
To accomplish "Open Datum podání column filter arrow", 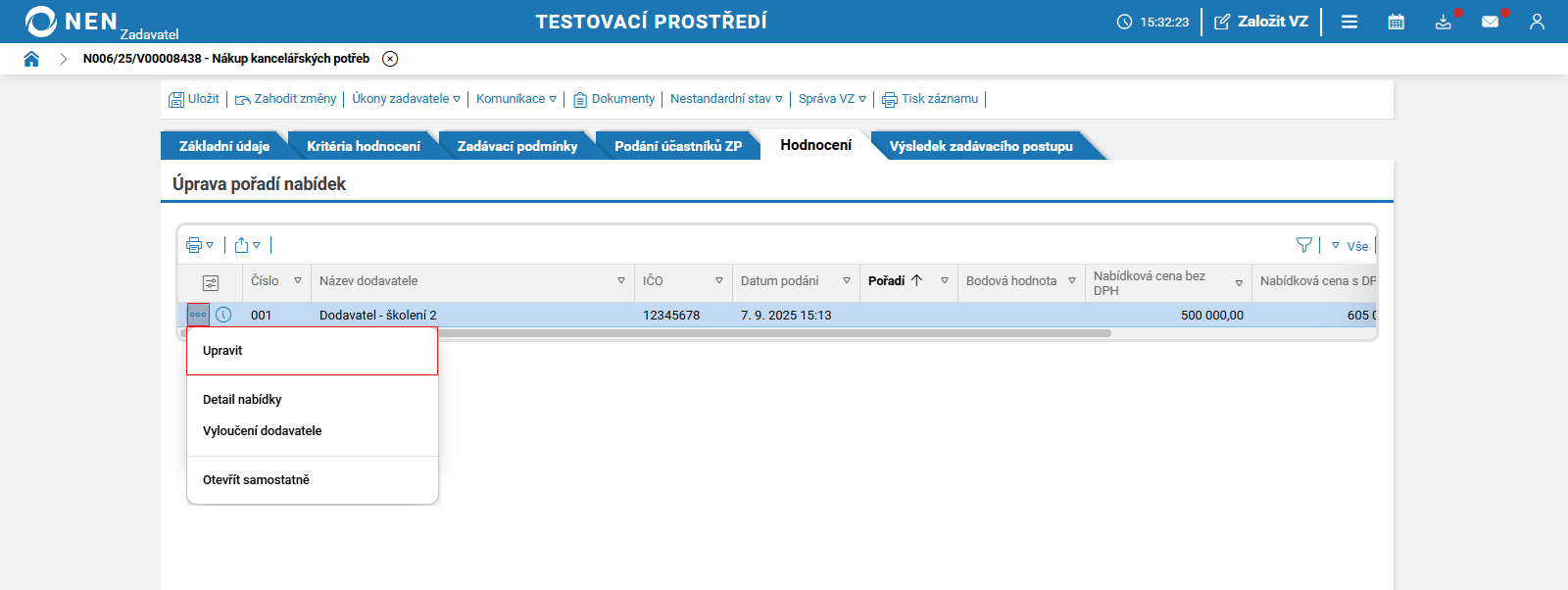I will coord(847,280).
